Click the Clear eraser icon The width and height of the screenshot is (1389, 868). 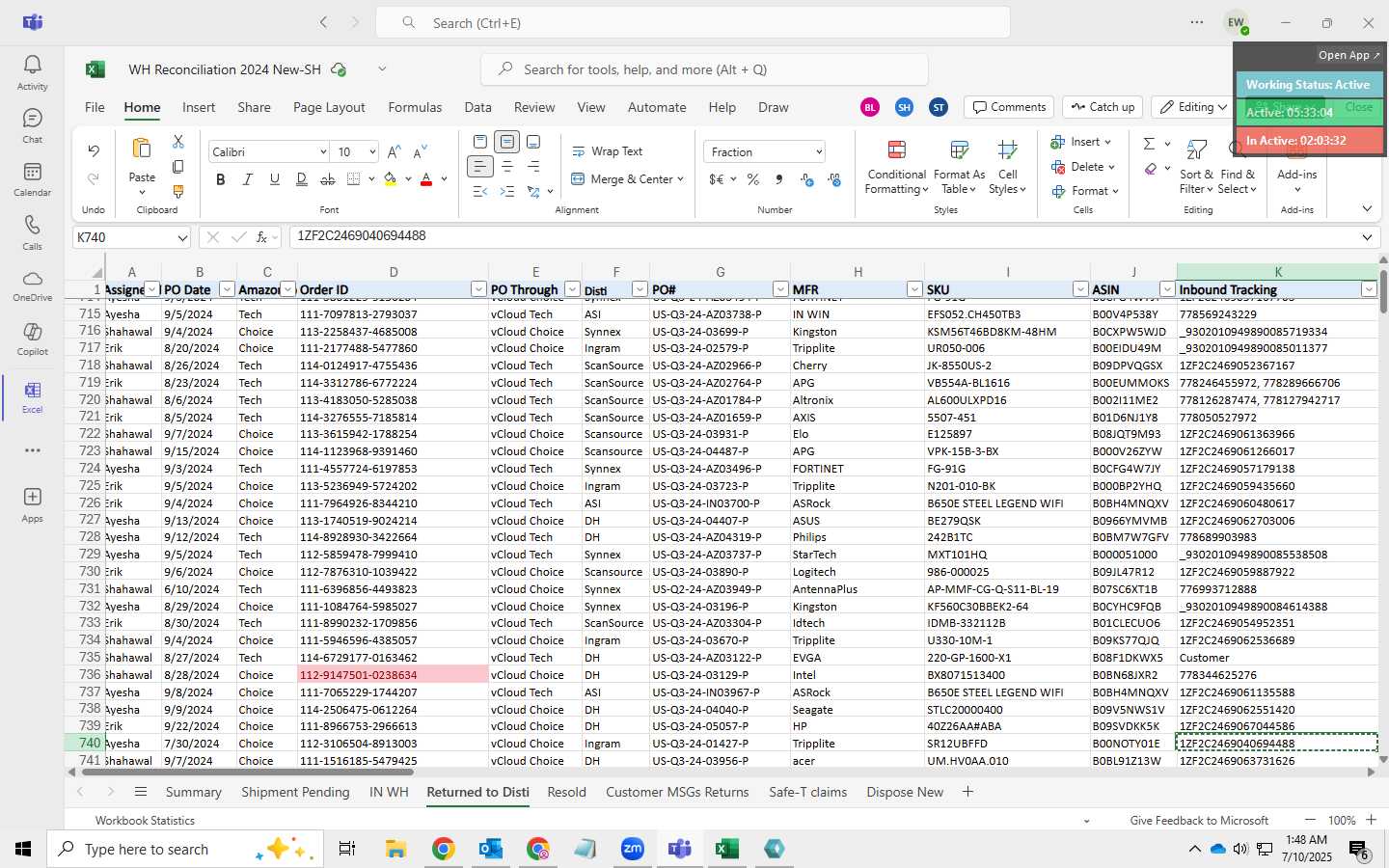pyautogui.click(x=1151, y=169)
